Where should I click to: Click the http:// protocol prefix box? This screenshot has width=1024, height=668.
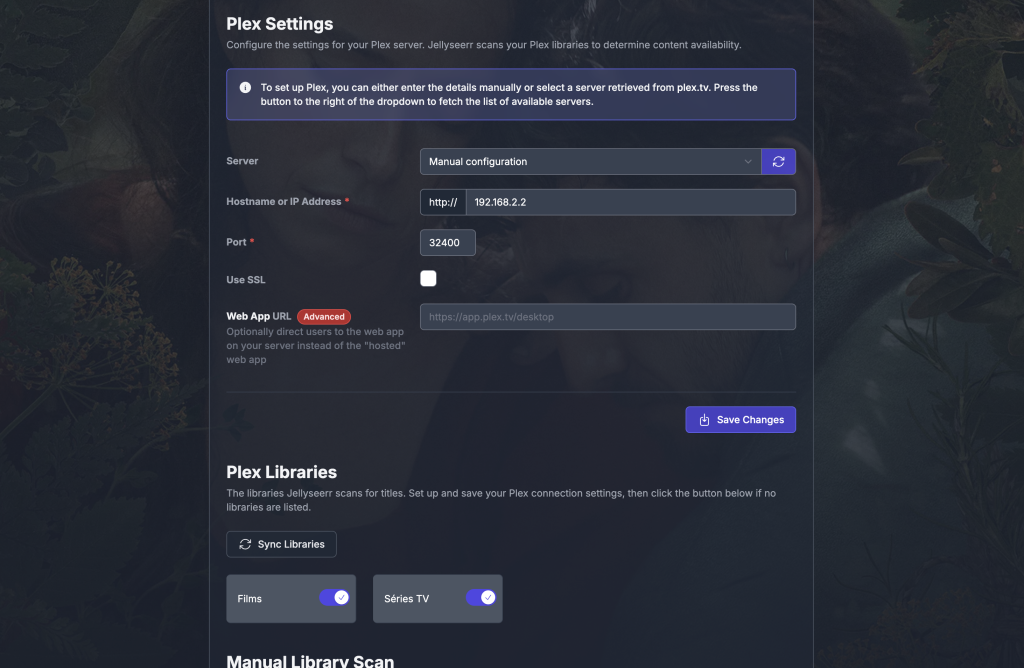click(443, 202)
